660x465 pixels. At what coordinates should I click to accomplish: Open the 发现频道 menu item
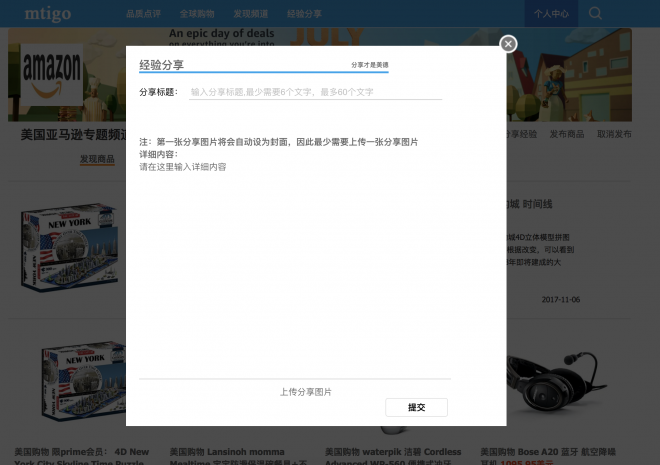click(x=251, y=14)
